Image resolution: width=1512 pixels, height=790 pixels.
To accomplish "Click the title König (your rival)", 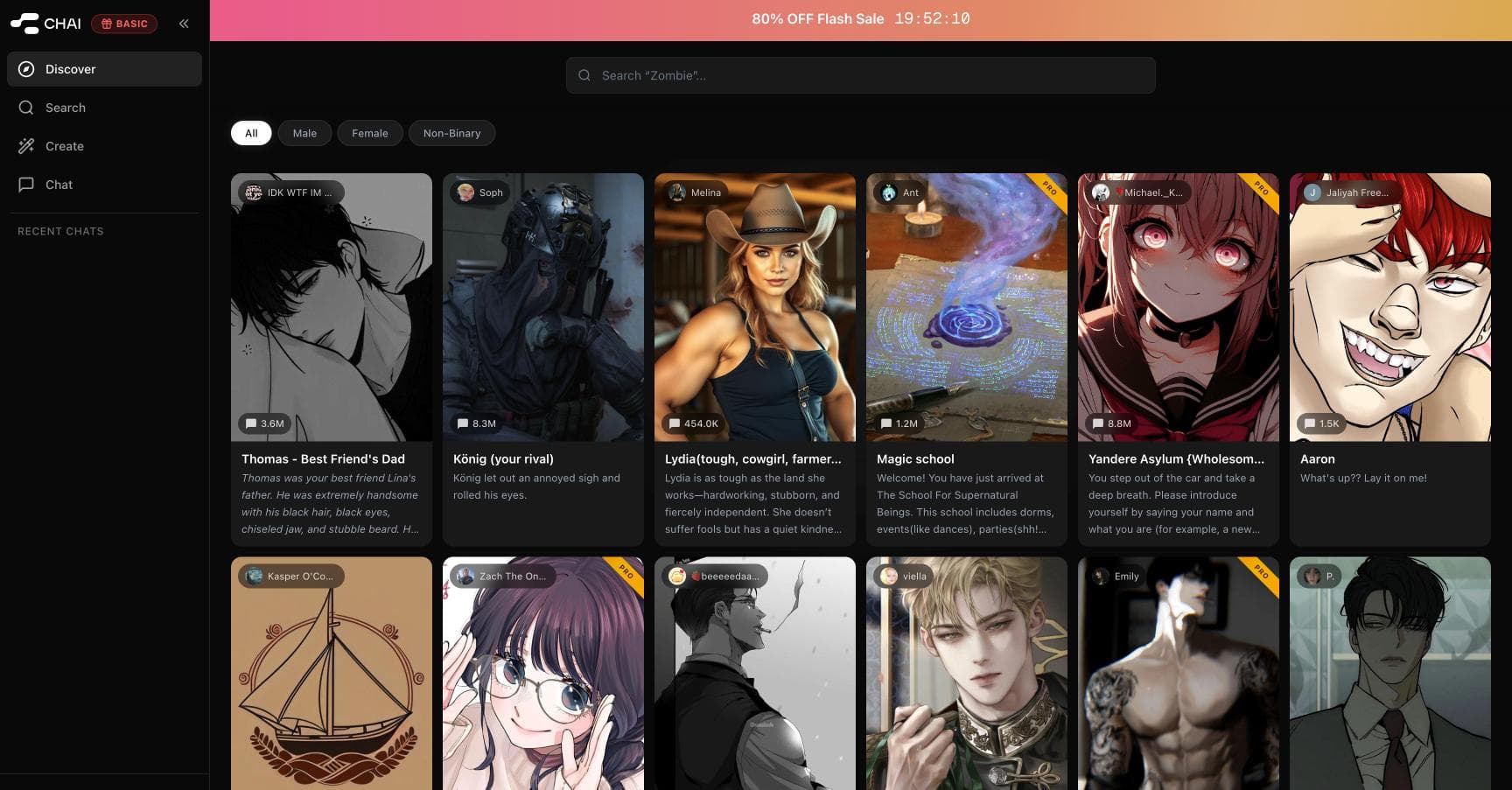I will coord(503,458).
